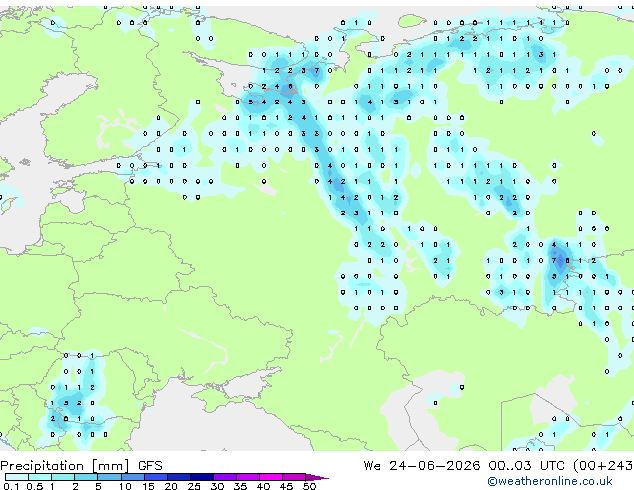Click the legend label '0.5'

click(35, 486)
